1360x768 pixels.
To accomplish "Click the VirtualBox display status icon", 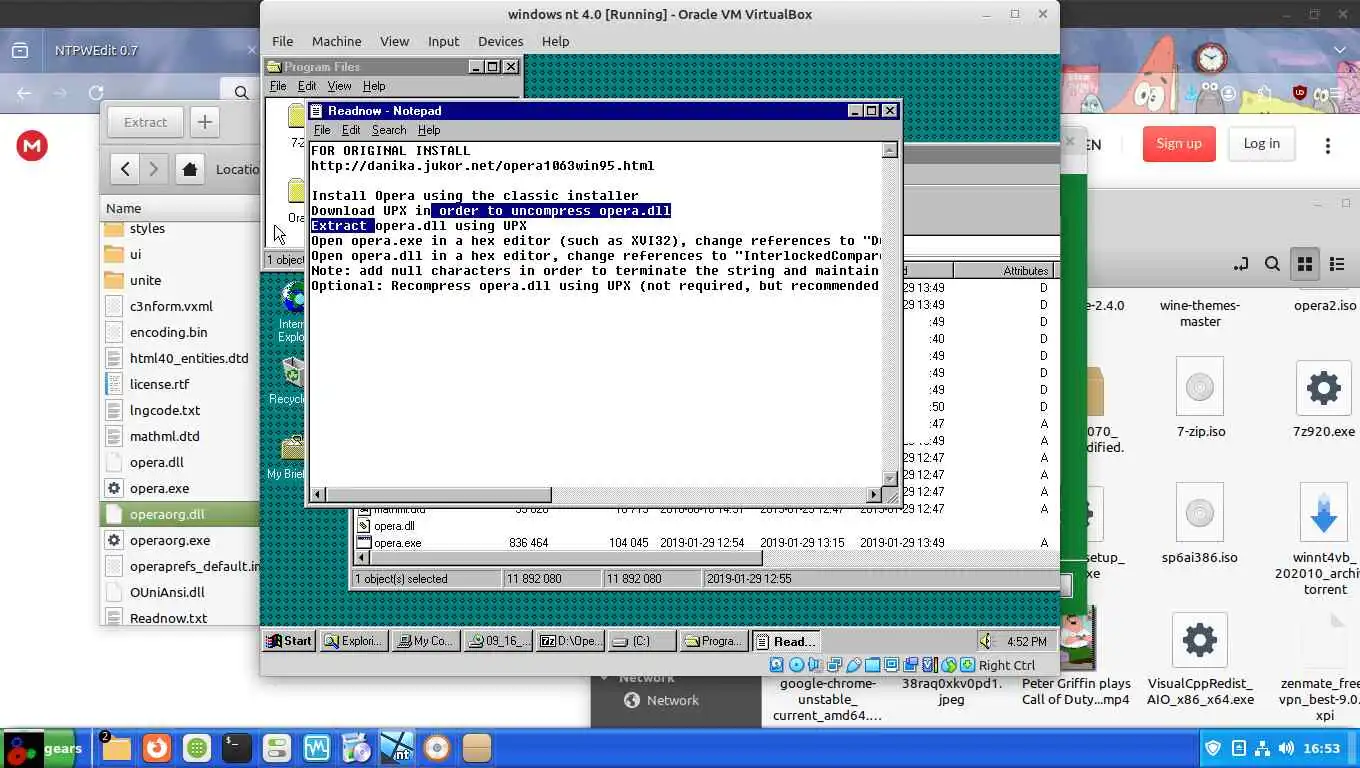I will (892, 665).
